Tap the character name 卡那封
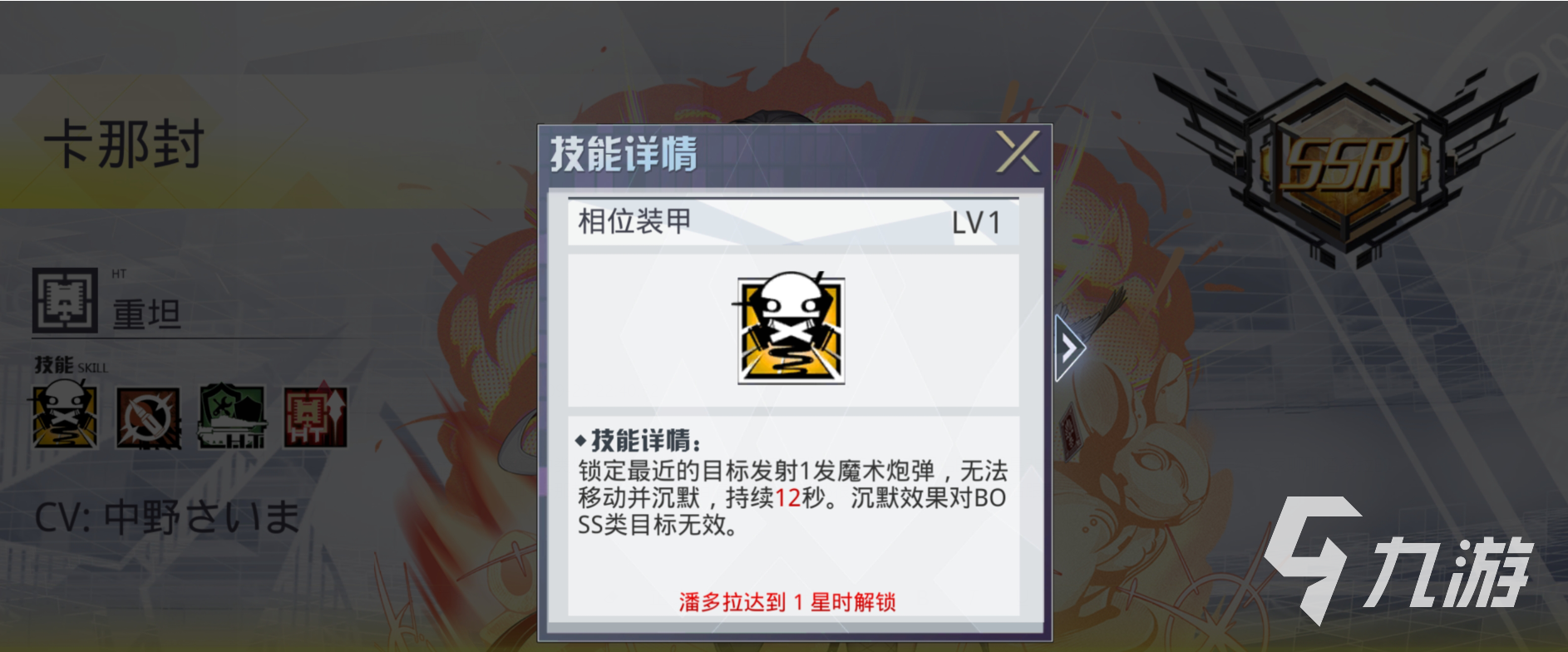 point(124,145)
